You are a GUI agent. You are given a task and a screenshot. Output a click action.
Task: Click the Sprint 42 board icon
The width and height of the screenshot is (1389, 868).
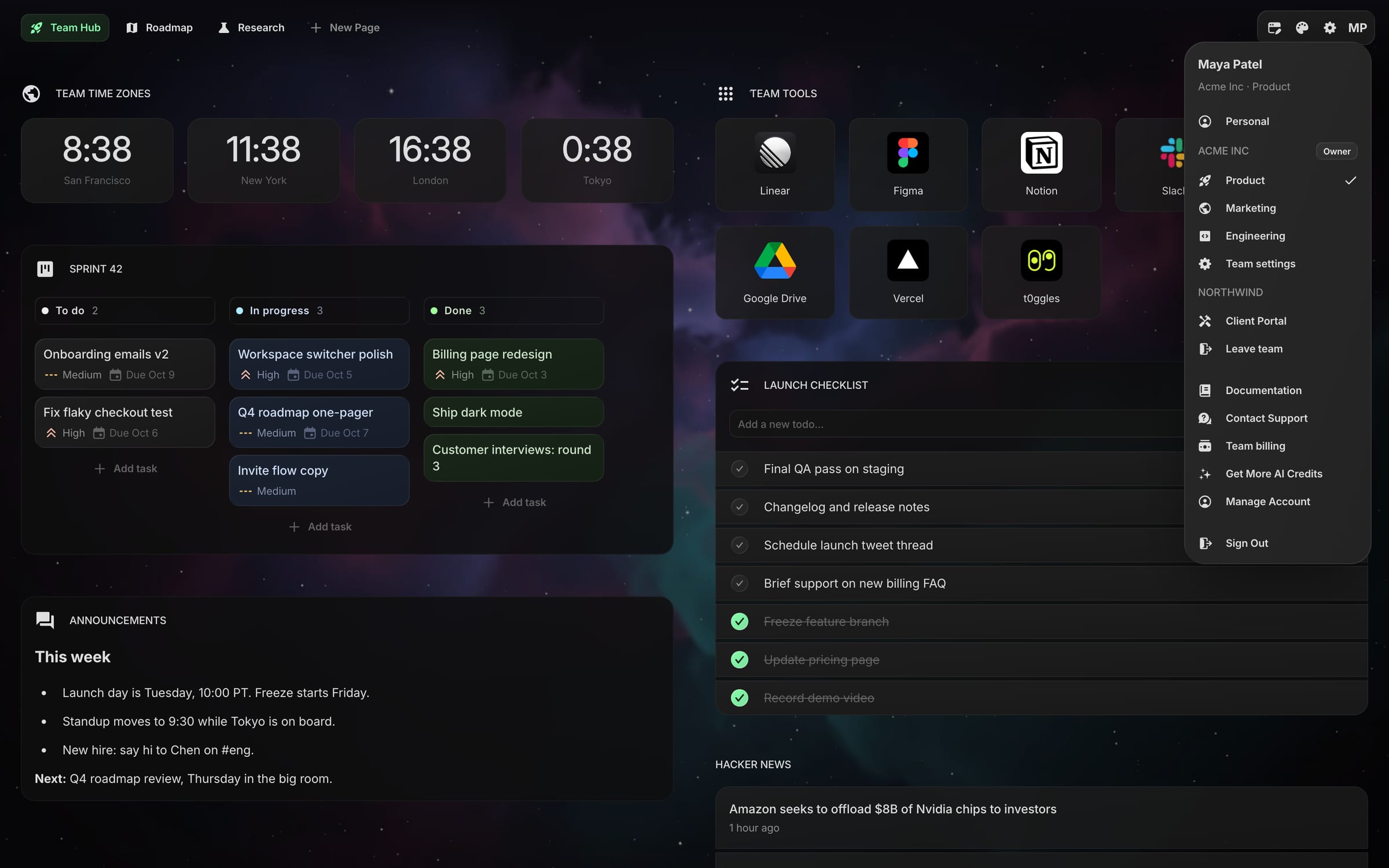point(45,269)
